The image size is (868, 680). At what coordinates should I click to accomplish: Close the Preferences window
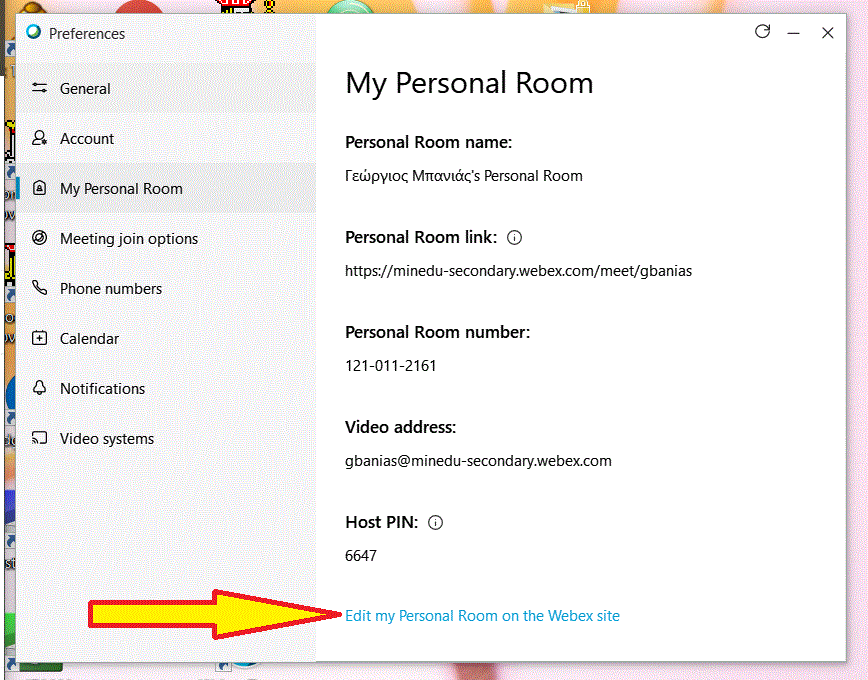[828, 33]
